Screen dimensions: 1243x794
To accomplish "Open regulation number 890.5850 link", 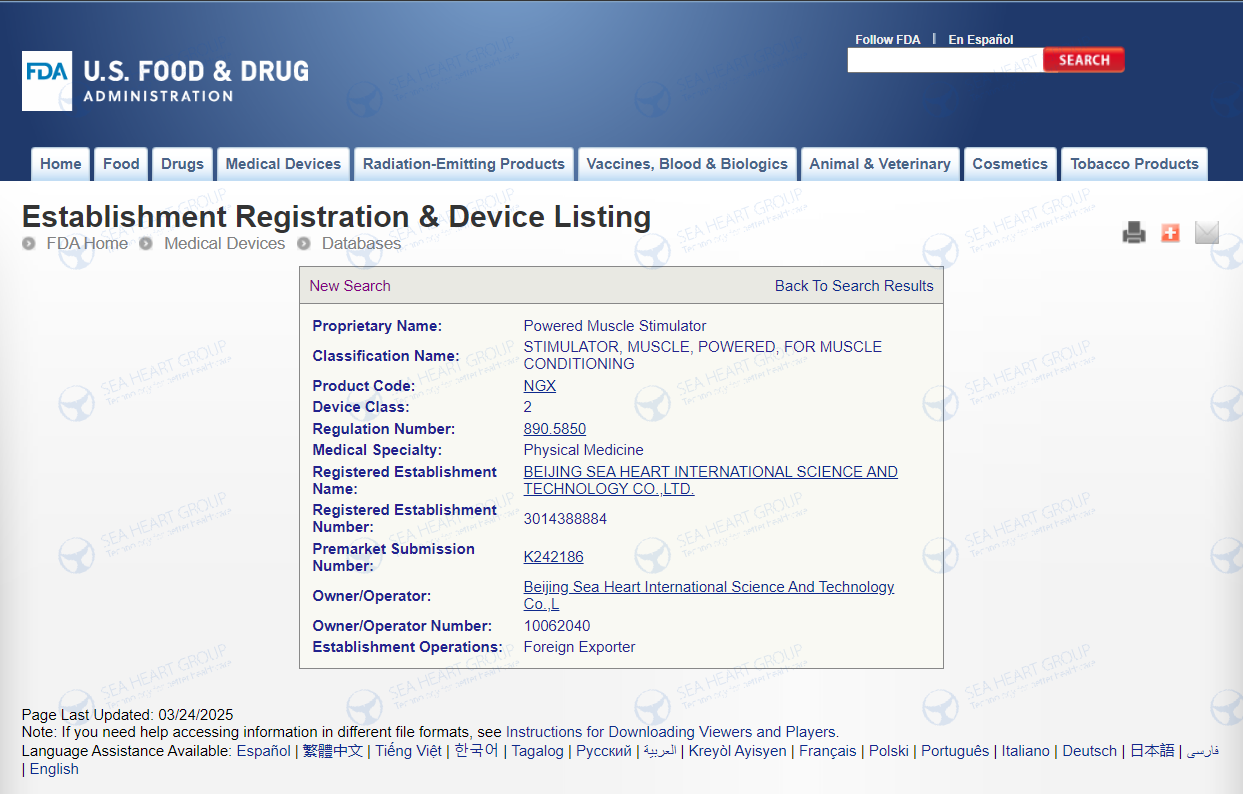I will click(x=554, y=429).
